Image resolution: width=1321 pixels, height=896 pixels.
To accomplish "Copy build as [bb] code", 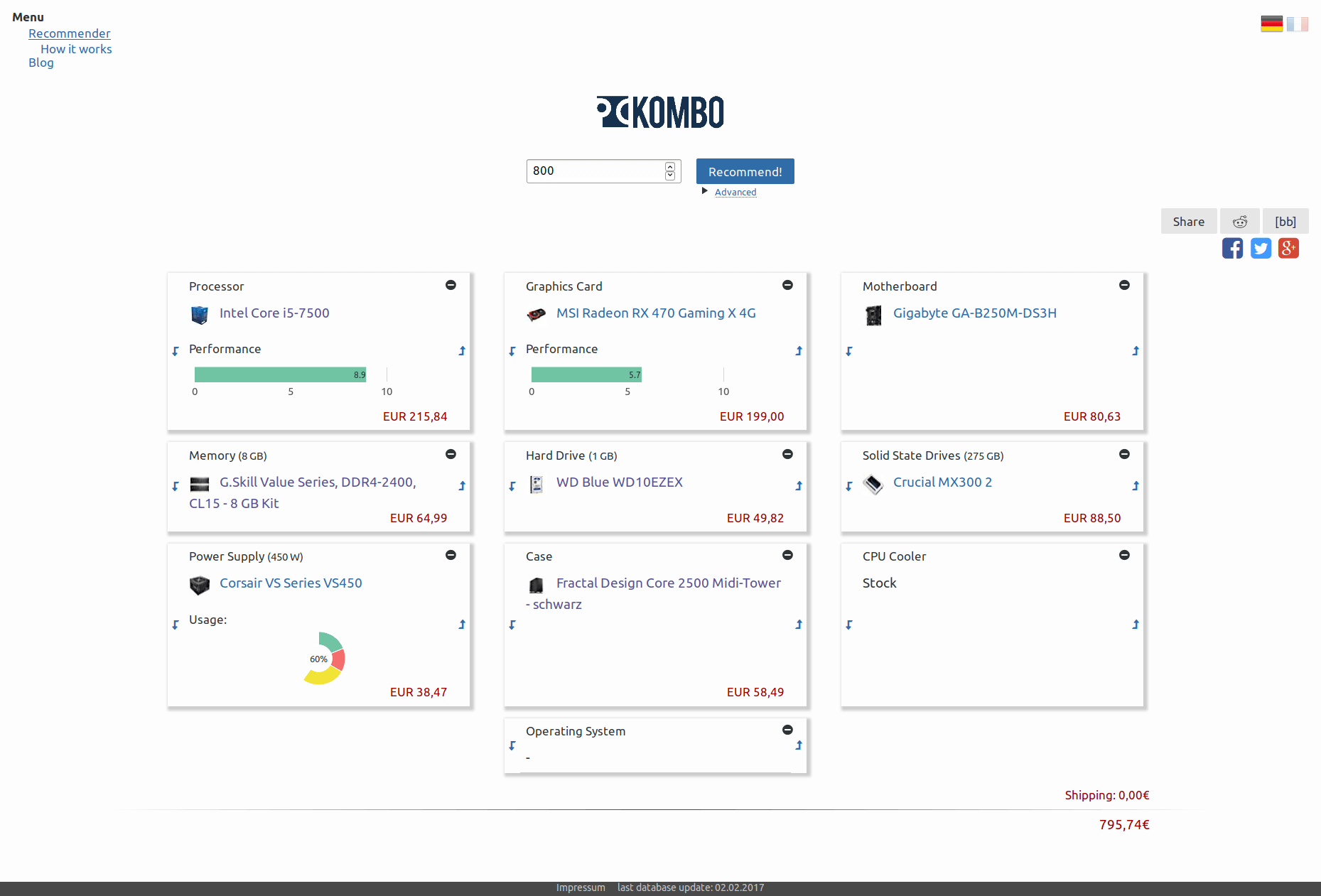I will [1285, 221].
